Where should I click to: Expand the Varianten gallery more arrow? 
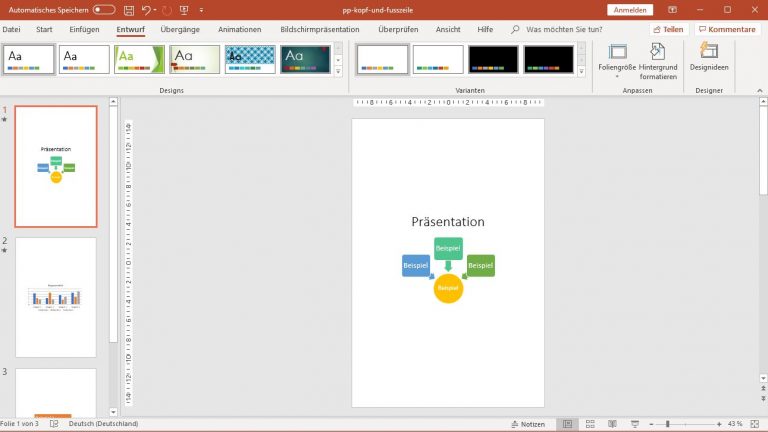click(x=581, y=72)
